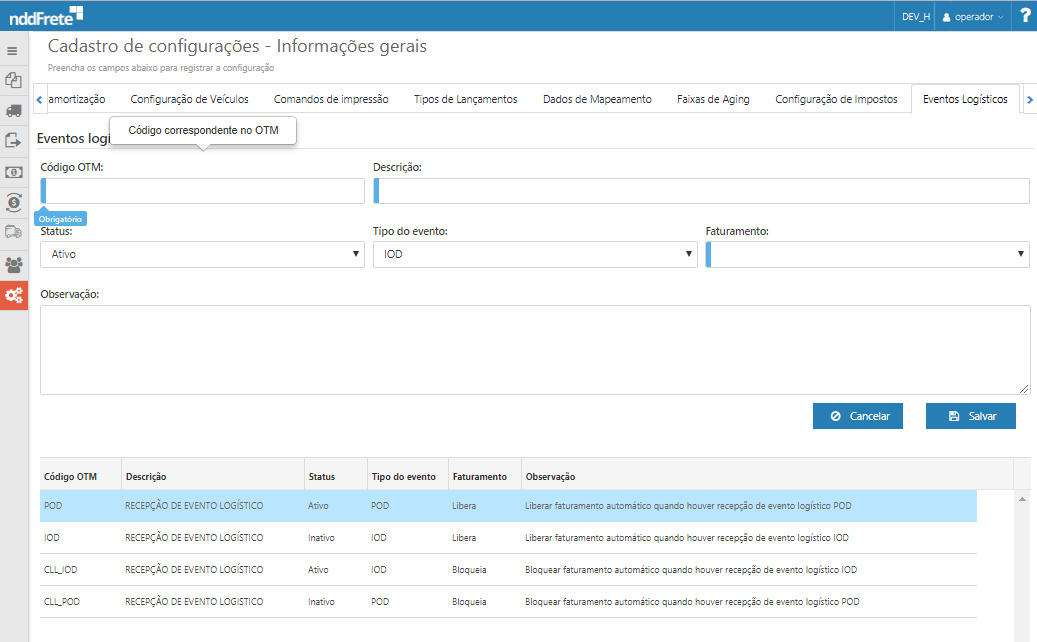
Task: Open the Status dropdown
Action: (202, 254)
